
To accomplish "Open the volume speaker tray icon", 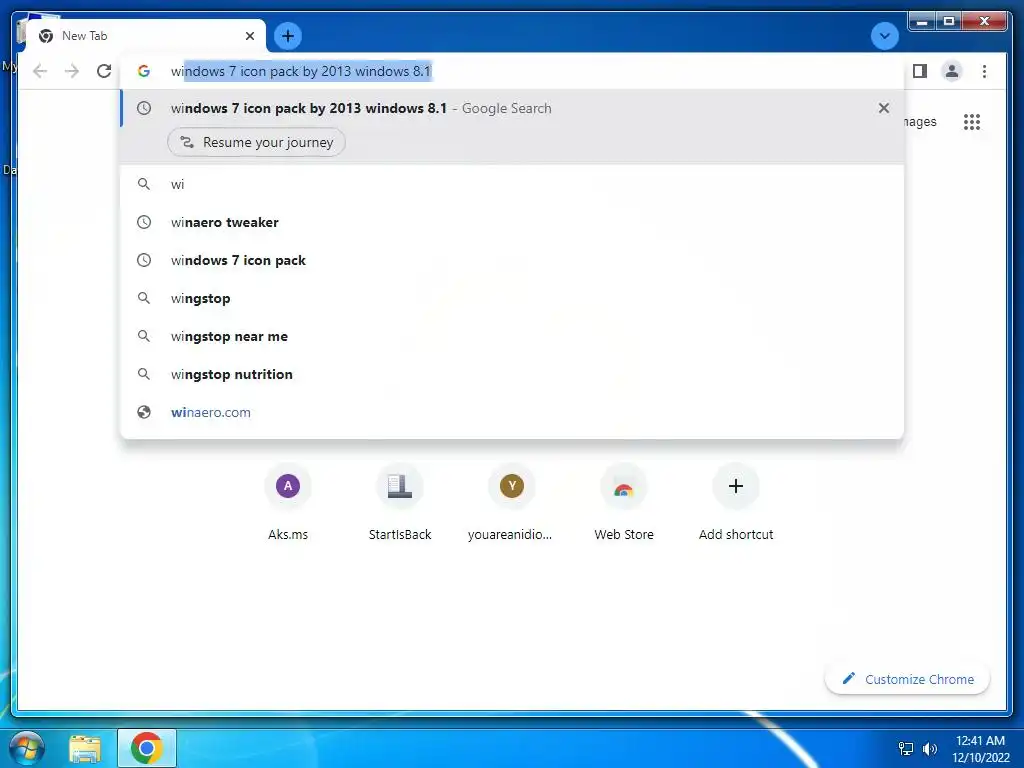I will [929, 749].
